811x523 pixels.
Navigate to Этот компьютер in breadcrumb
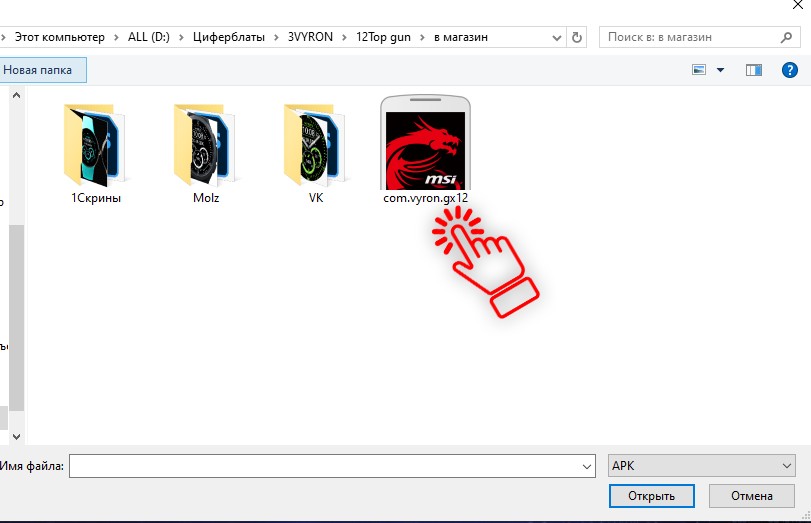point(59,37)
